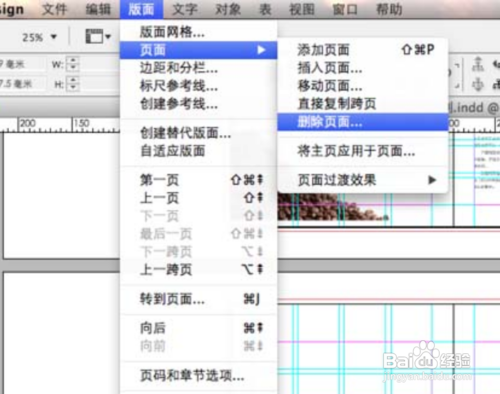Open the 帮助 menu

tap(389, 9)
